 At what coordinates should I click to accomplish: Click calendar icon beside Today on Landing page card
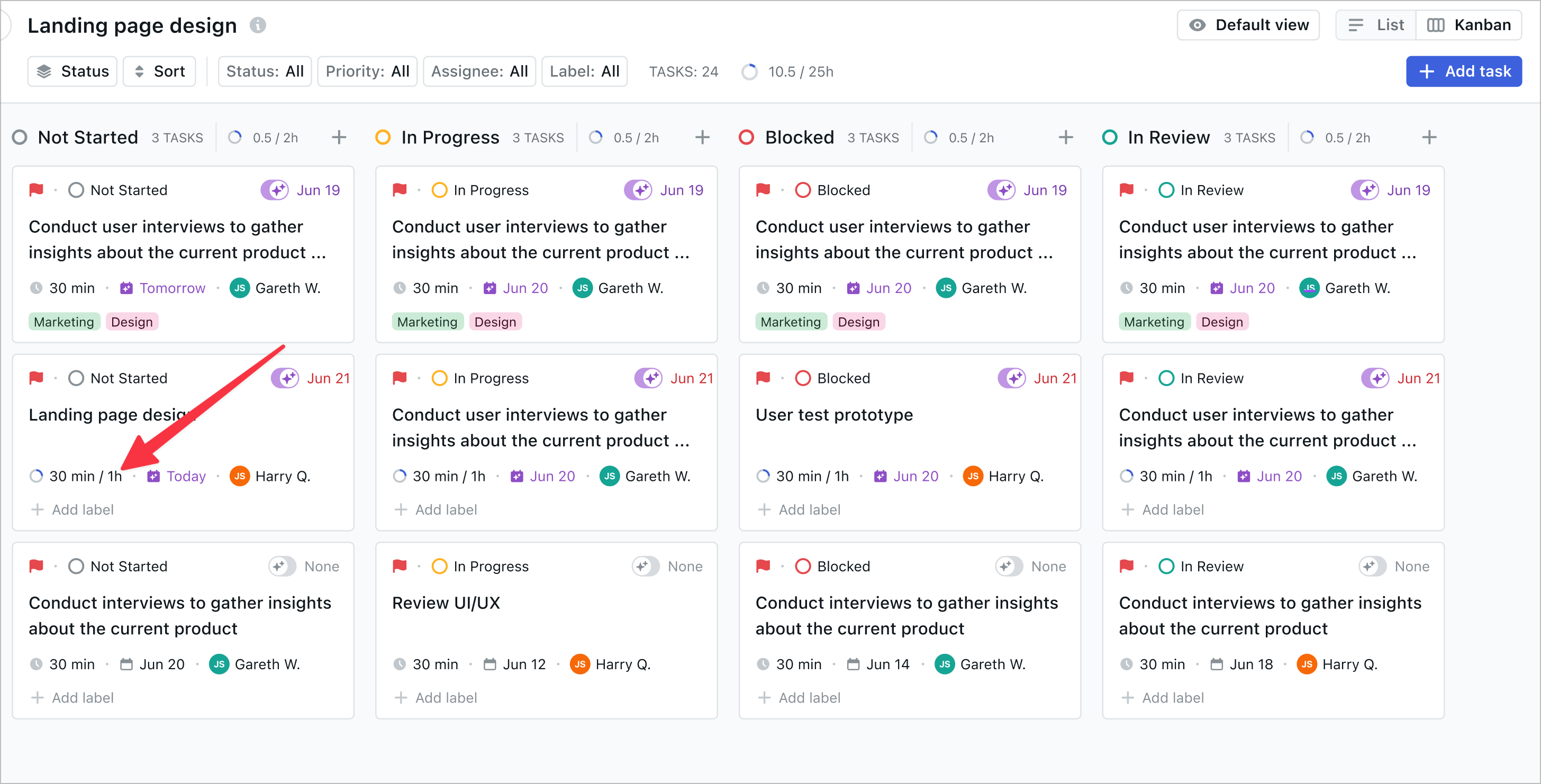coord(154,476)
